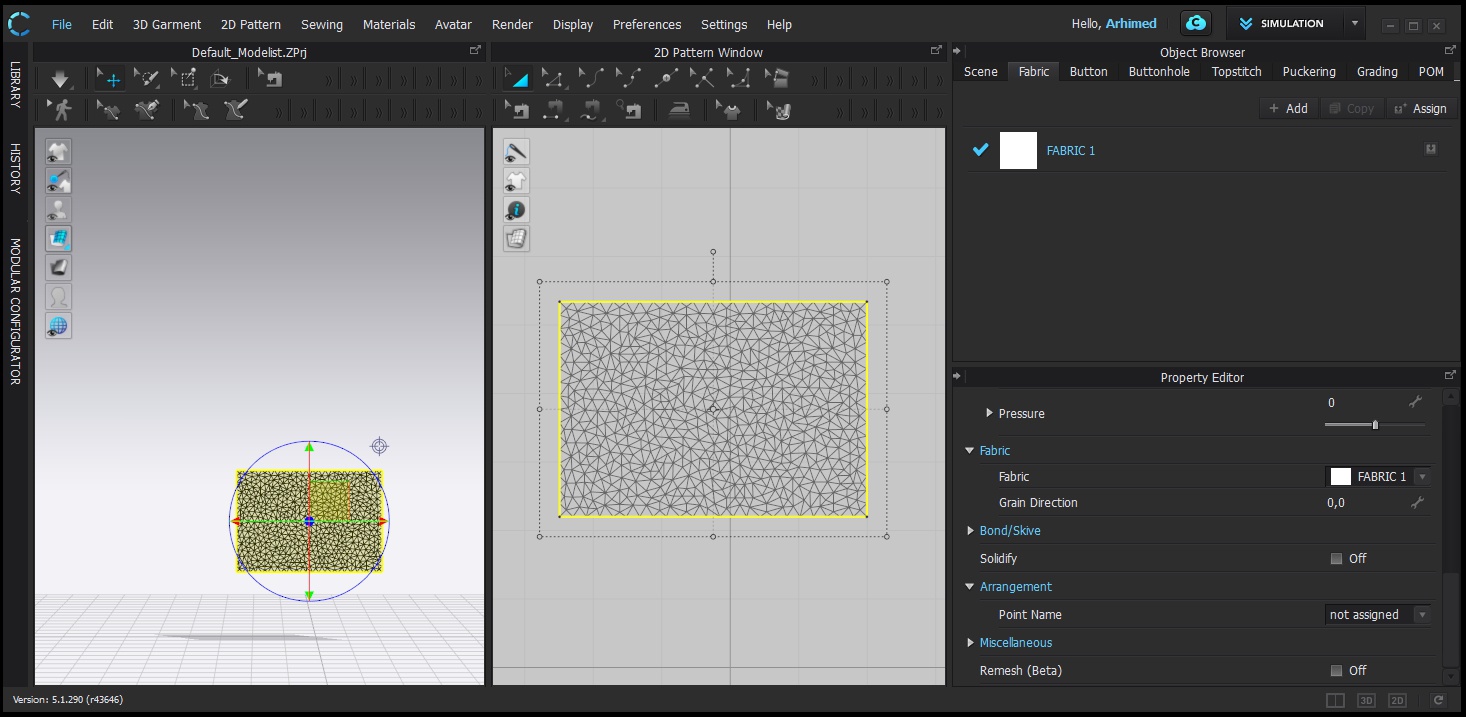Open the CLO cloud connect icon
Image resolution: width=1466 pixels, height=717 pixels.
[x=1195, y=24]
